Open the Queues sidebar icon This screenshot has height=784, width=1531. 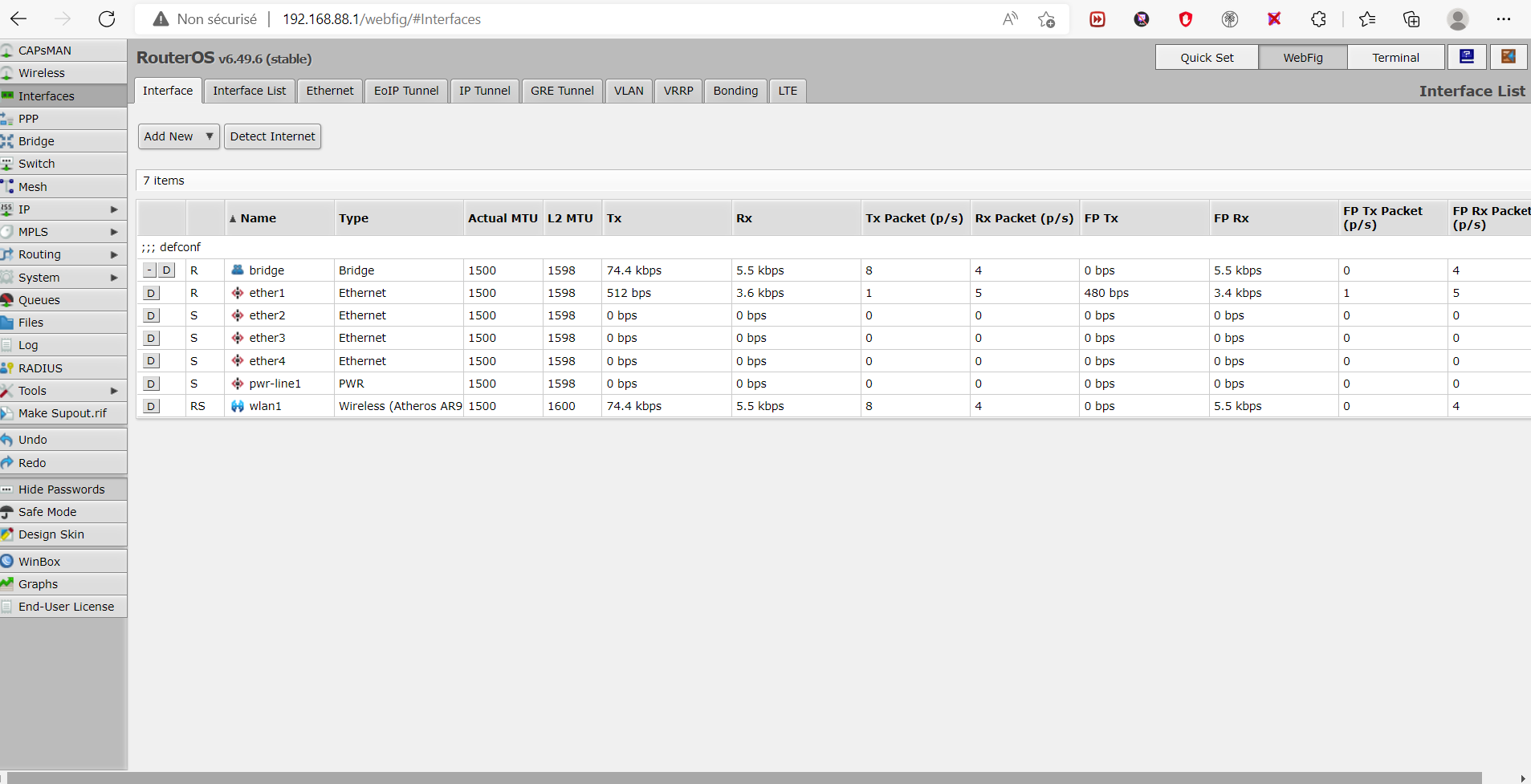pos(7,300)
